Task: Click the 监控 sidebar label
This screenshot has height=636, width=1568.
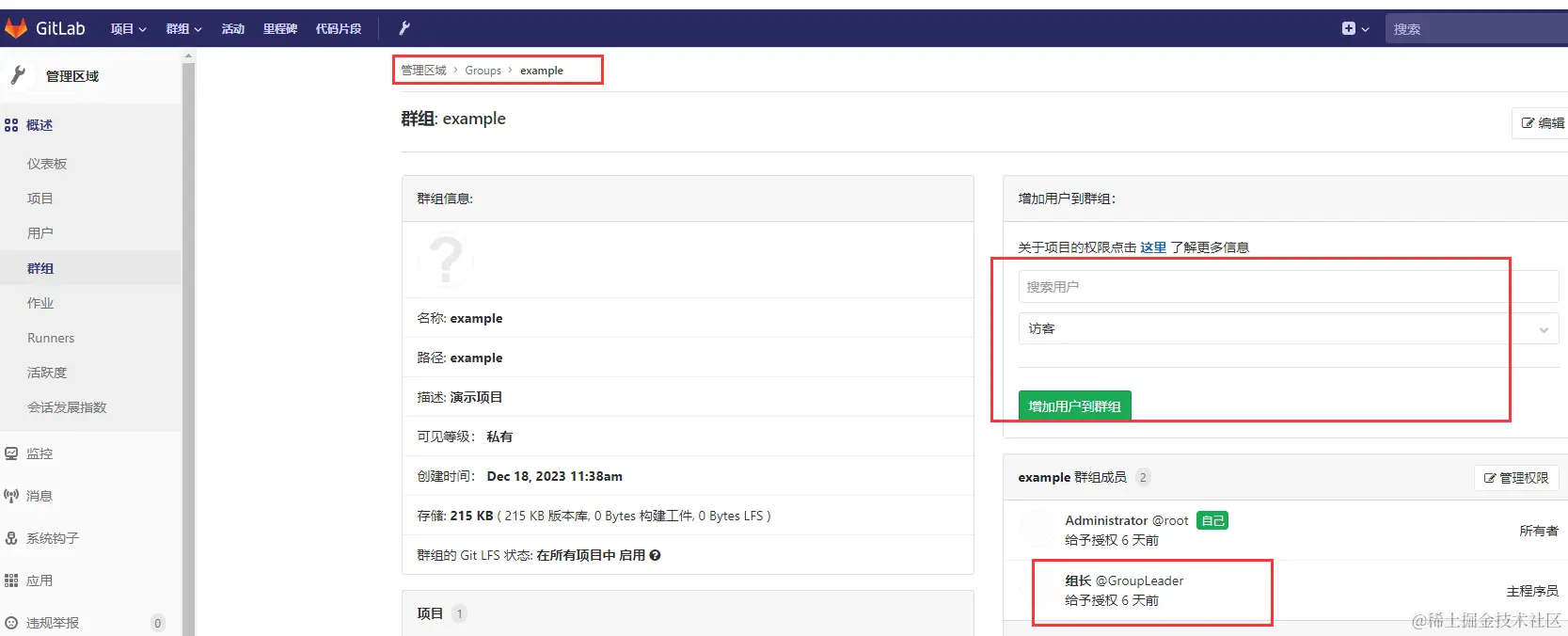Action: click(40, 453)
